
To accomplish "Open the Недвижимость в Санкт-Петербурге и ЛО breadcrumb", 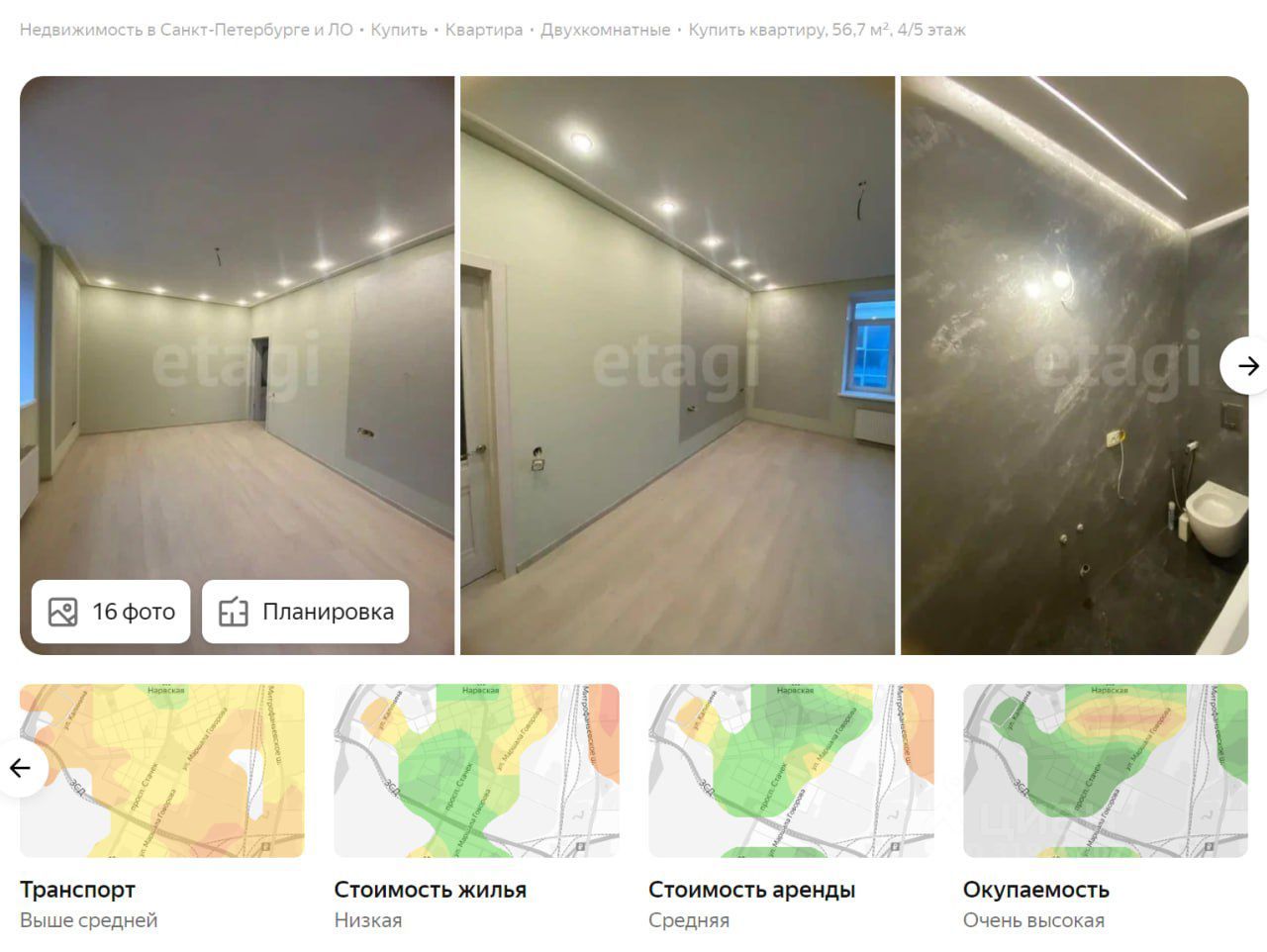I will 186,30.
